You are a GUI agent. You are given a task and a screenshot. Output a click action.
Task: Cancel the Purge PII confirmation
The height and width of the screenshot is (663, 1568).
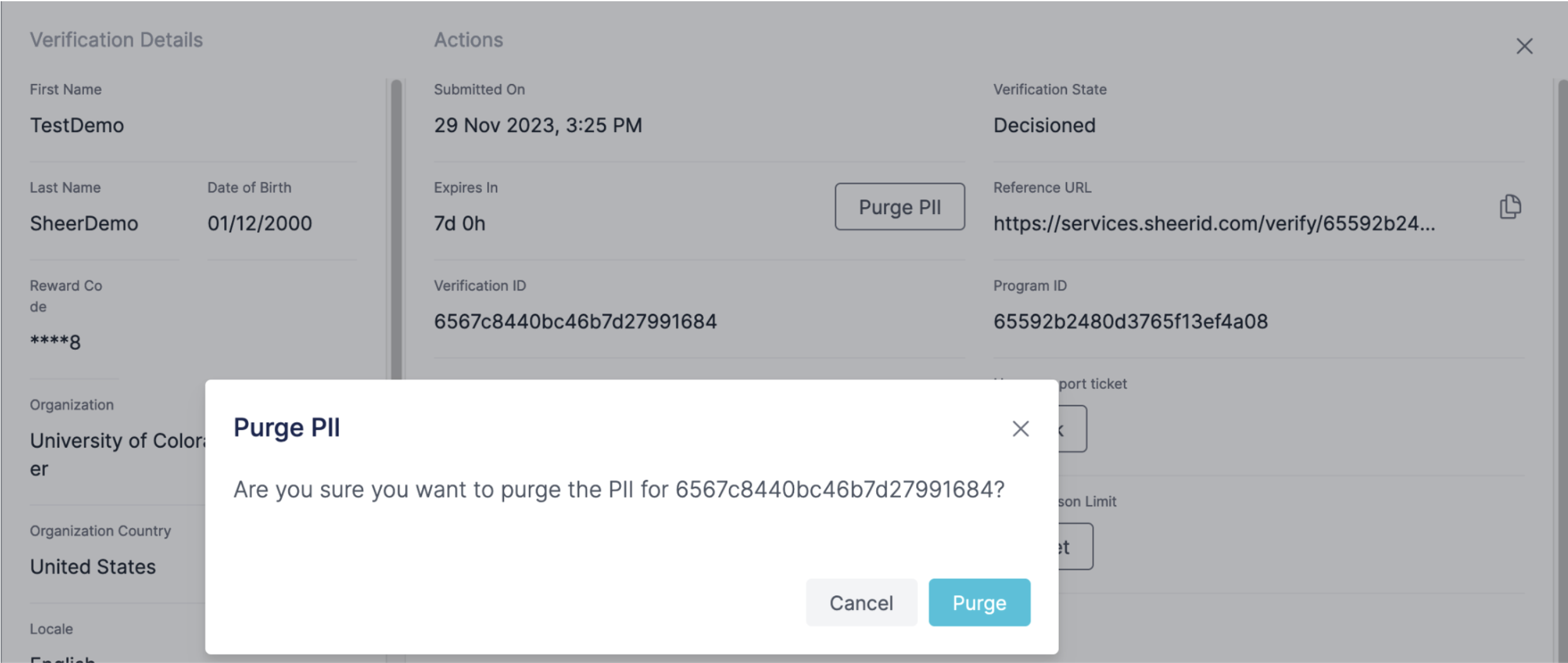coord(861,602)
